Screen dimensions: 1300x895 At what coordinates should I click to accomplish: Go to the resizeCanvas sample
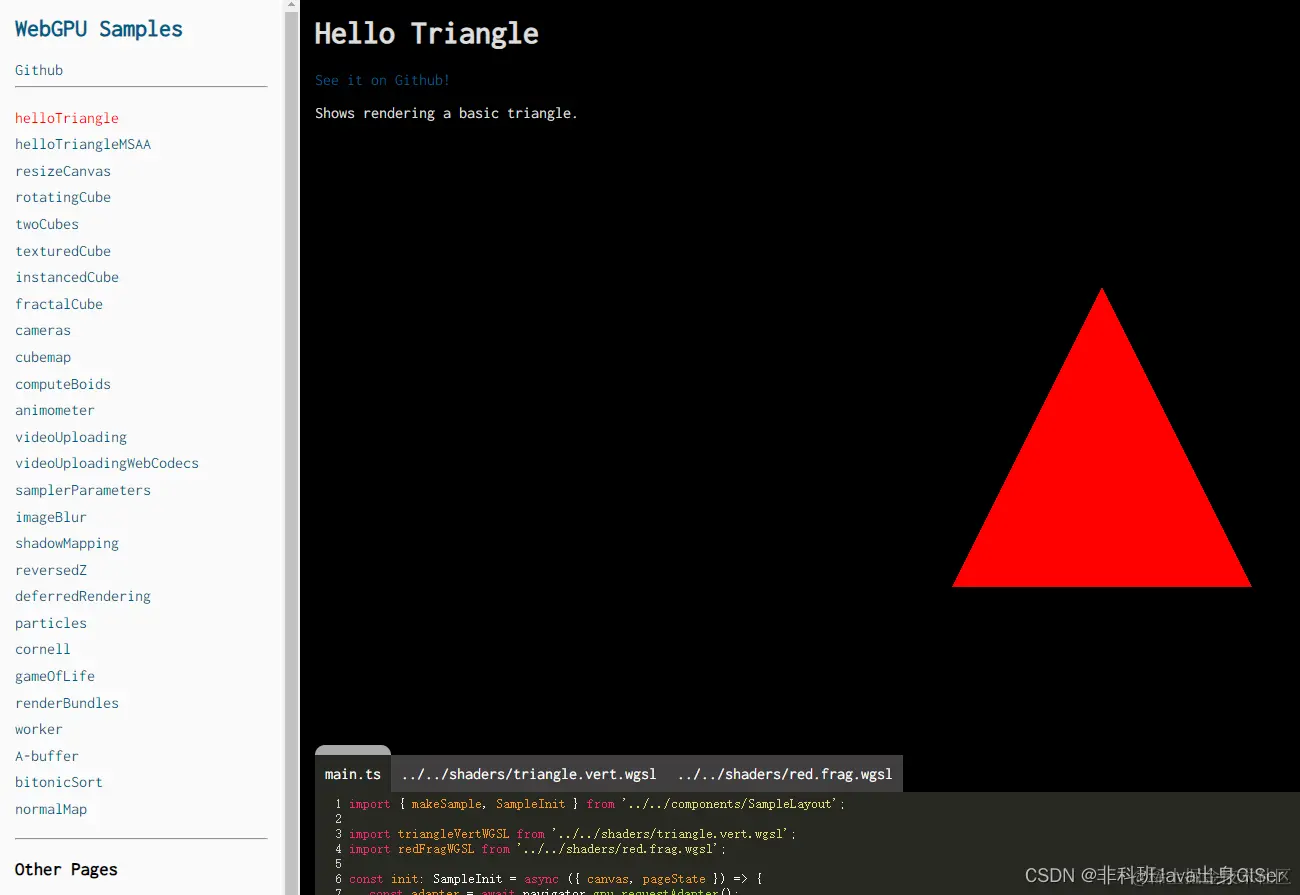(x=63, y=171)
